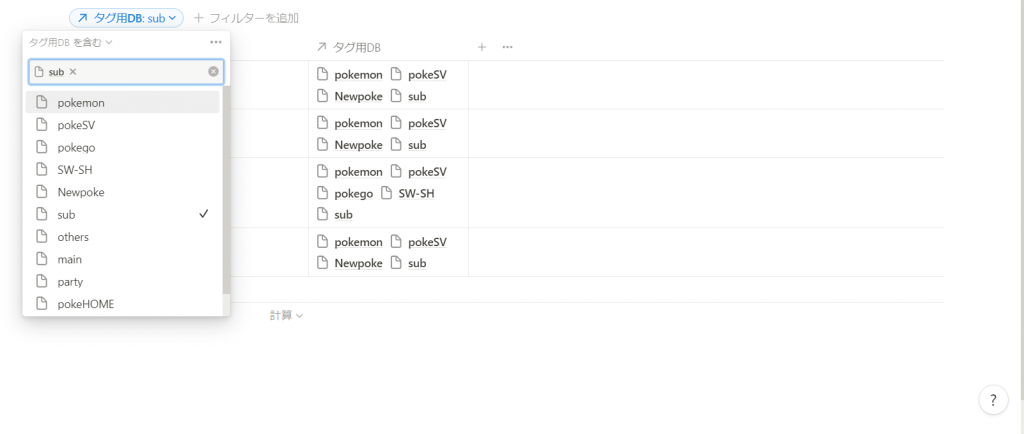Open the filter popup three-dot menu

click(x=216, y=42)
